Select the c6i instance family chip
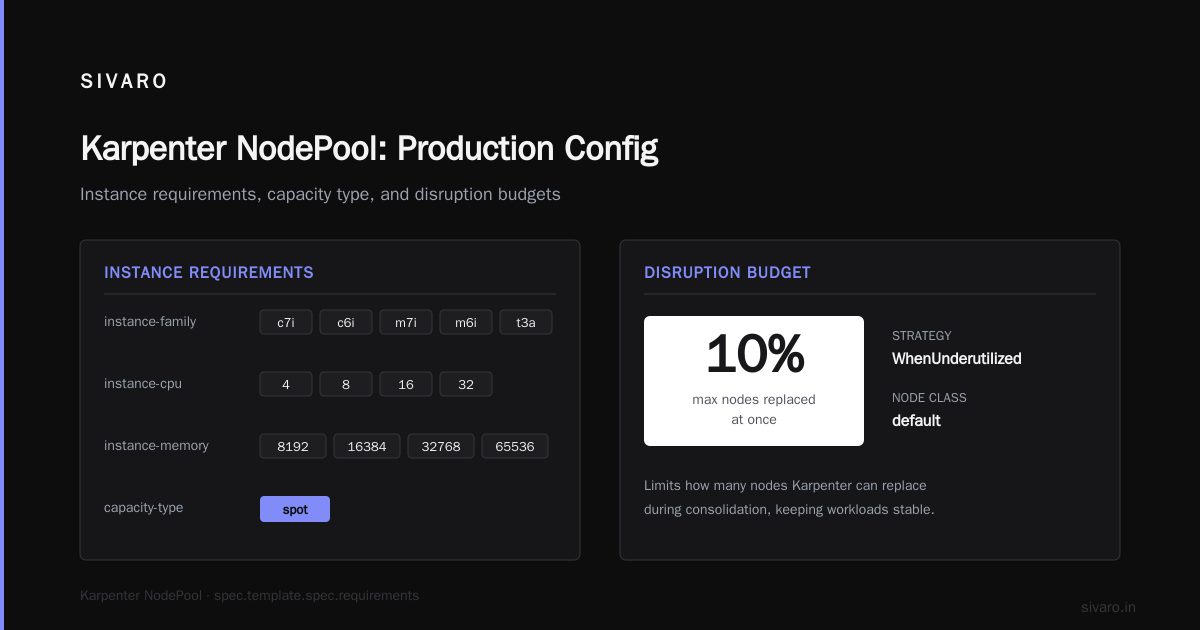 346,322
